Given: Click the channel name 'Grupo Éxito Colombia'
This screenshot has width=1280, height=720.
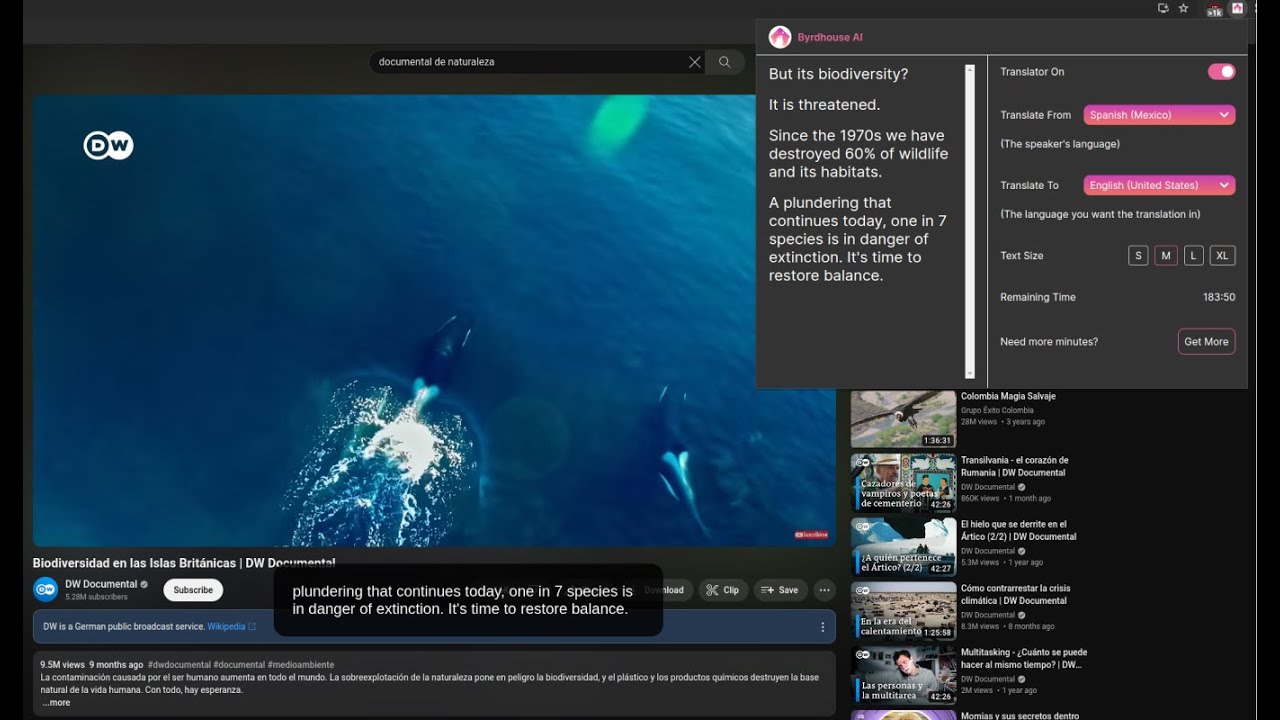Looking at the screenshot, I should [x=997, y=411].
